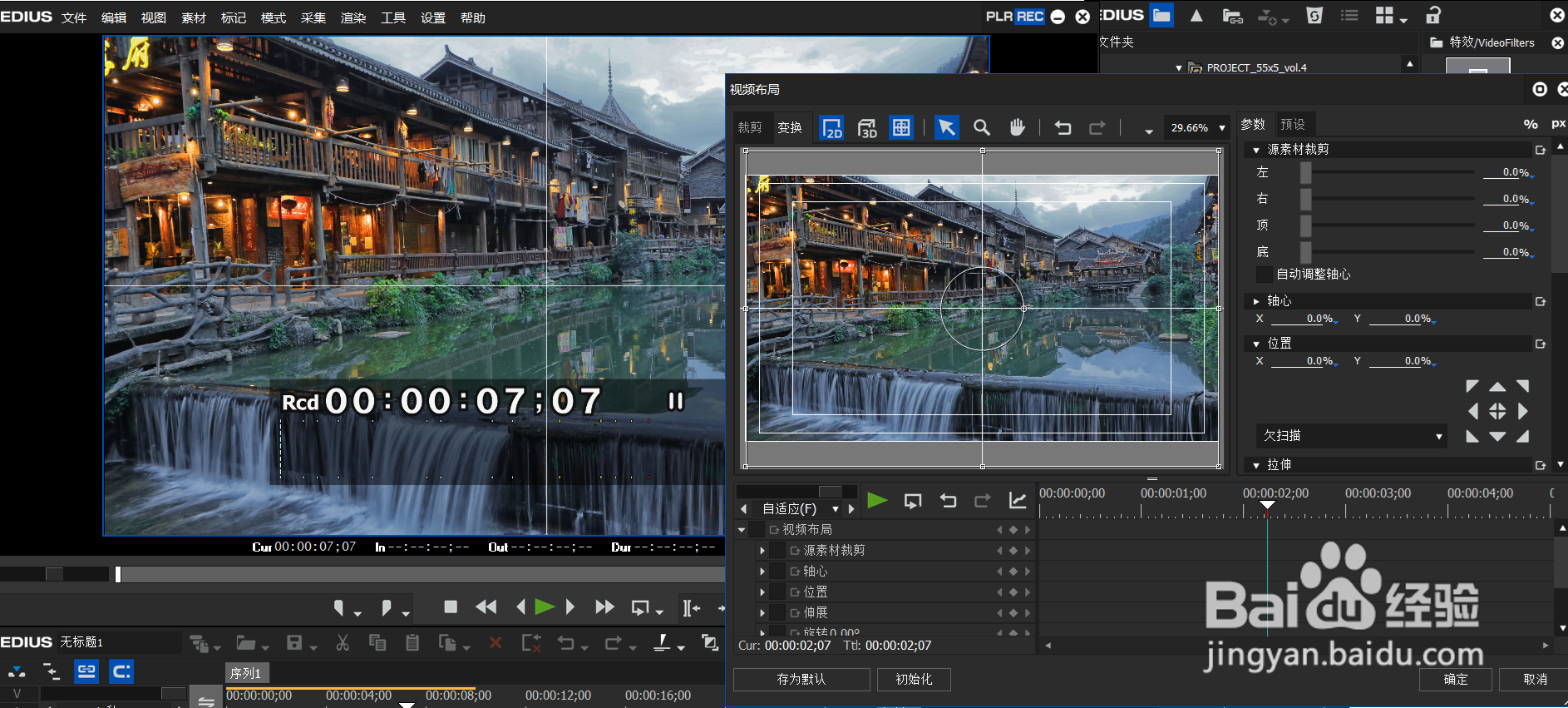This screenshot has height=708, width=1568.
Task: Stop playback in the player
Action: tap(451, 607)
